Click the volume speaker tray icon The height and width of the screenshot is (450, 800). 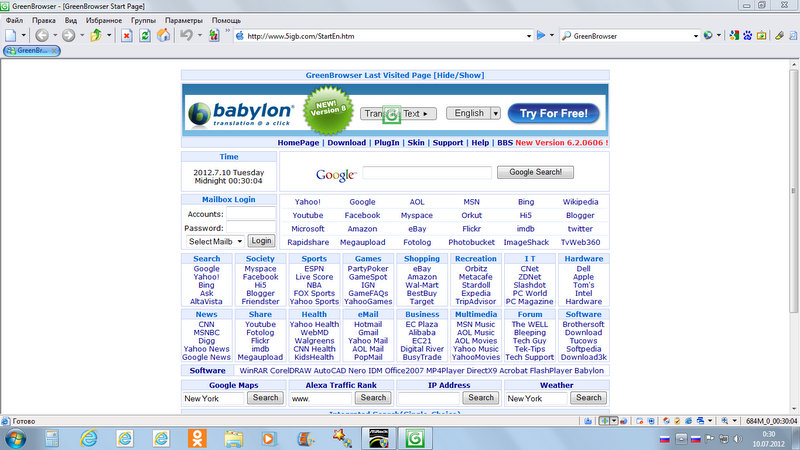(737, 439)
